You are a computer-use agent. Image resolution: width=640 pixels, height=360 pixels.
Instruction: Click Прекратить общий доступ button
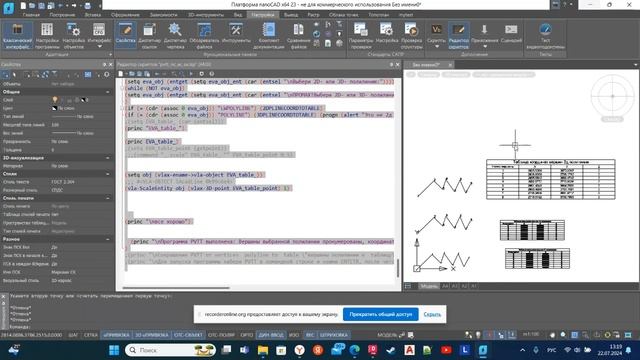380,314
